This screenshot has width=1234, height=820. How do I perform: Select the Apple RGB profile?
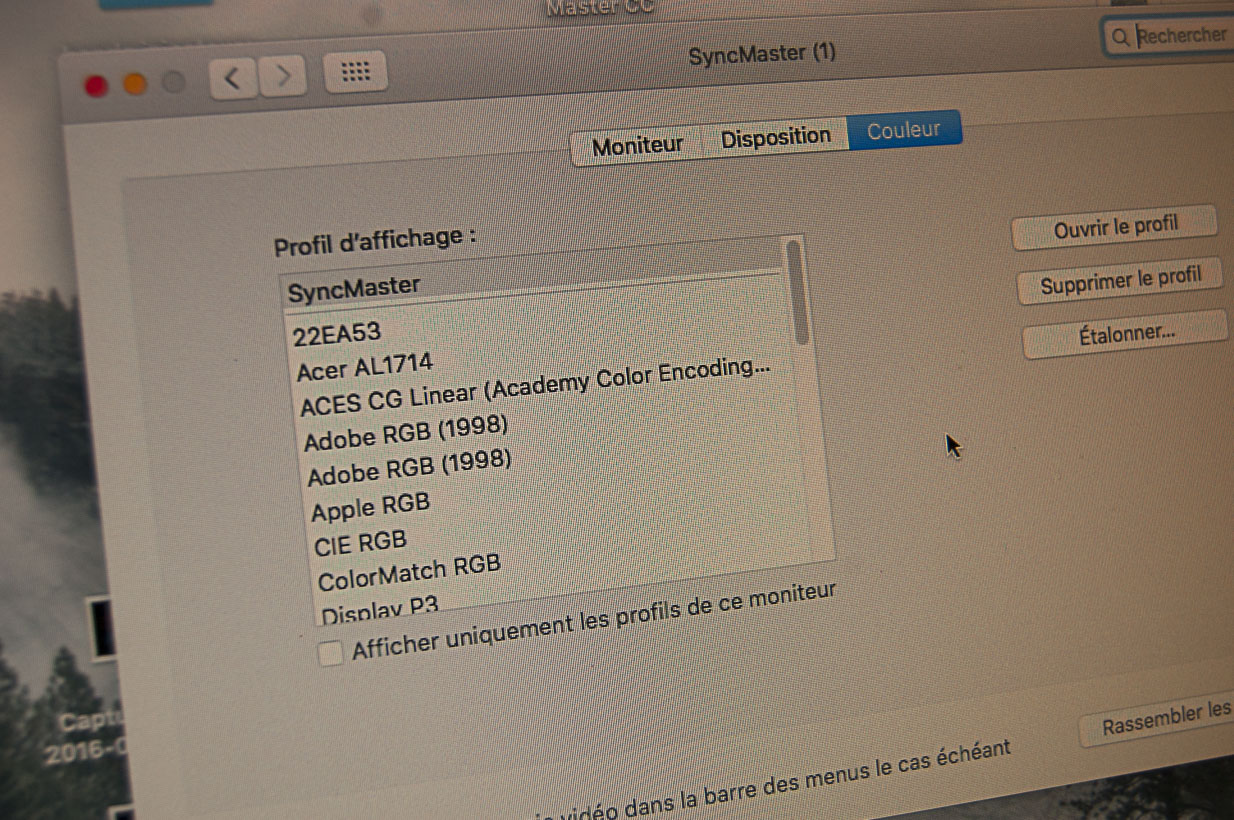[x=370, y=507]
